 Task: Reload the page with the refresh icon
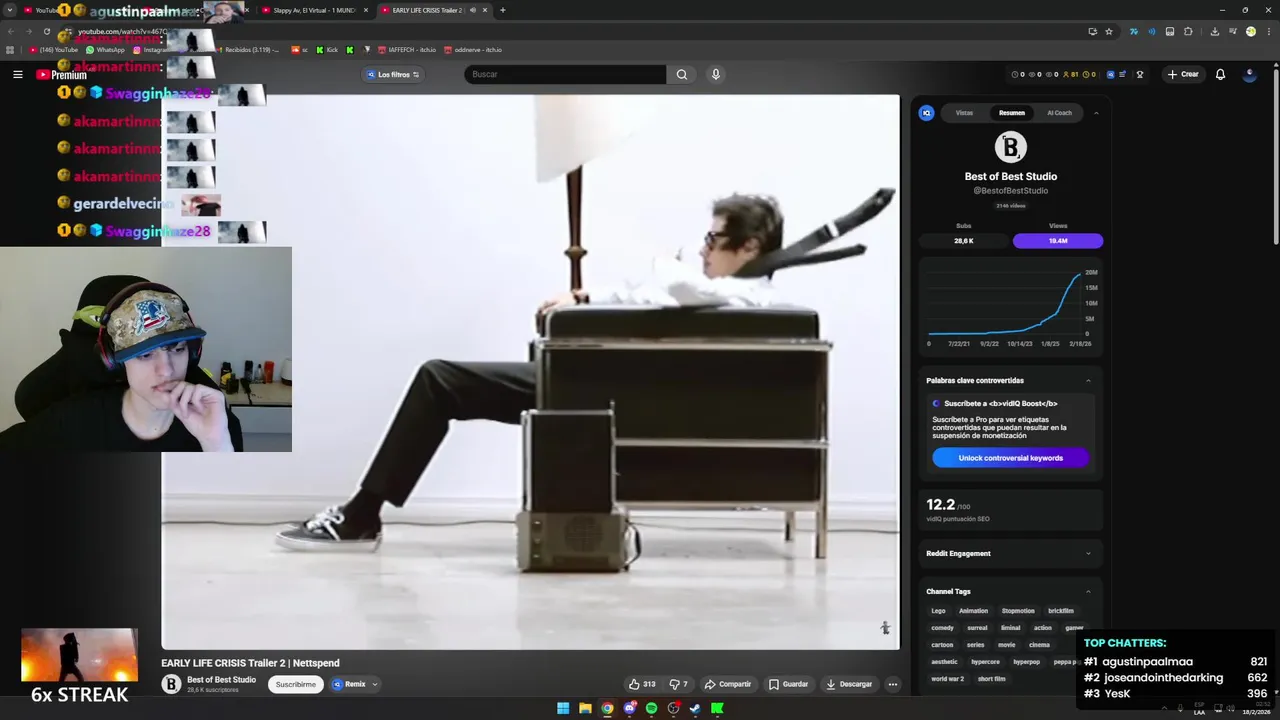click(46, 31)
